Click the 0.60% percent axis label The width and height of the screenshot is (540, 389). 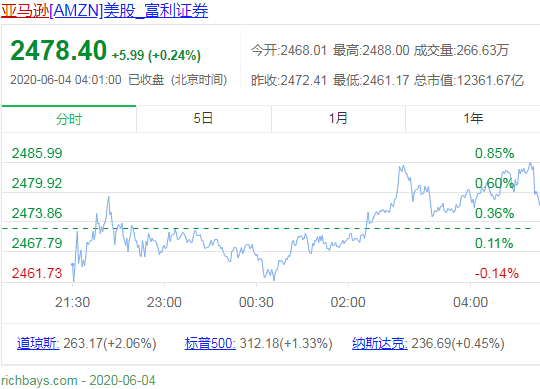[495, 183]
